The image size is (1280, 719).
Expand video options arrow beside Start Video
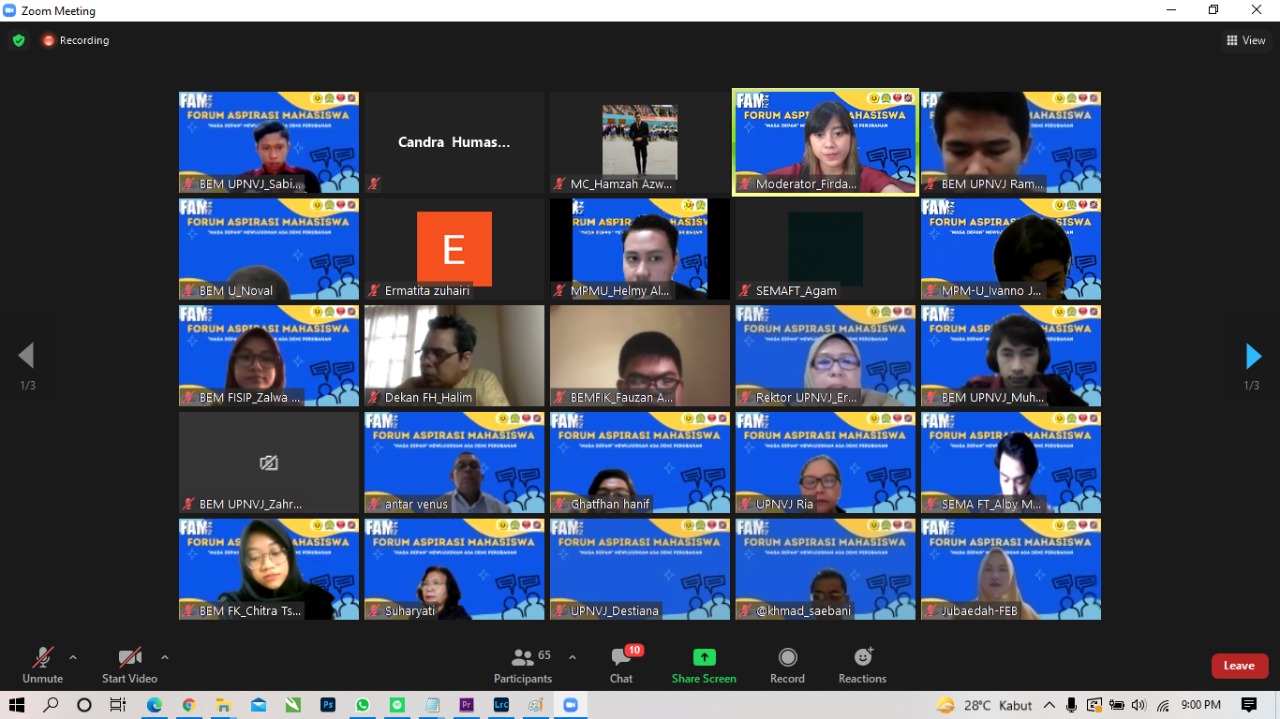pyautogui.click(x=165, y=657)
